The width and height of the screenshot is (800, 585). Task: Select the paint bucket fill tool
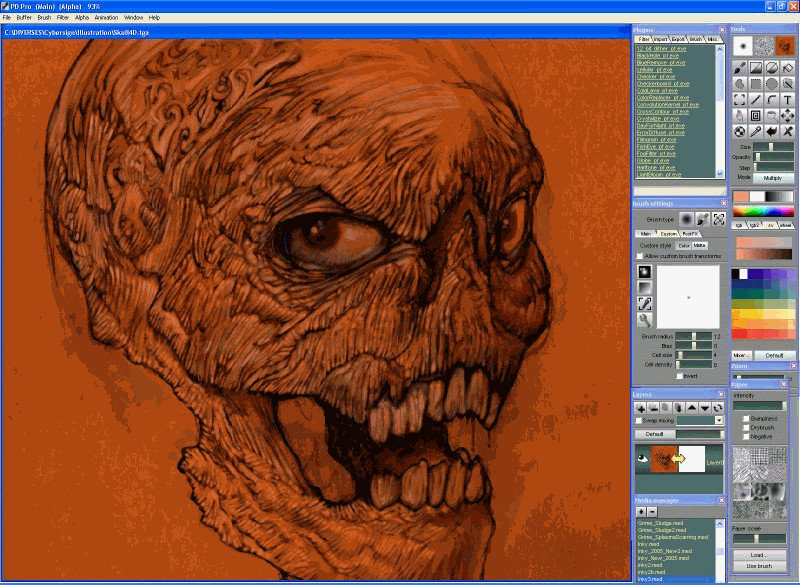[787, 67]
